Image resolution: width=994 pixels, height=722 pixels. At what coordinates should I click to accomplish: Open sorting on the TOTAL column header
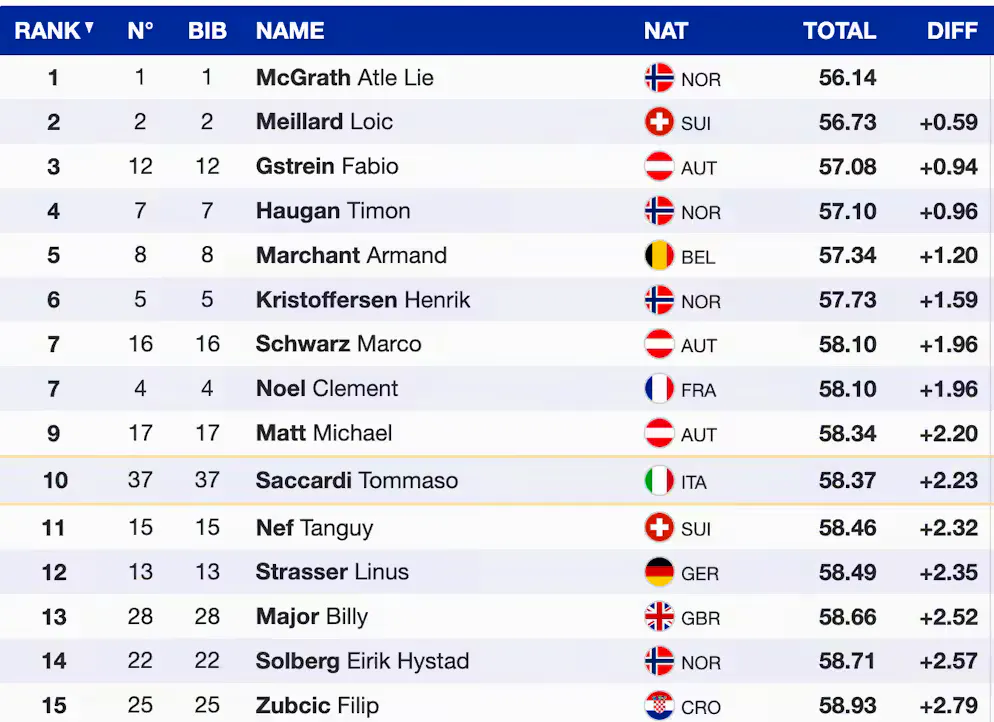click(840, 31)
